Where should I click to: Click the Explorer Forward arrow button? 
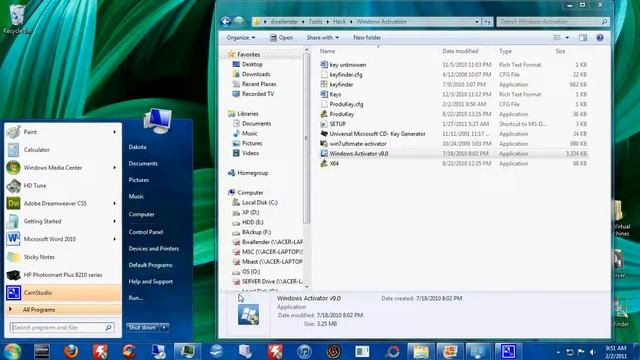pos(239,22)
